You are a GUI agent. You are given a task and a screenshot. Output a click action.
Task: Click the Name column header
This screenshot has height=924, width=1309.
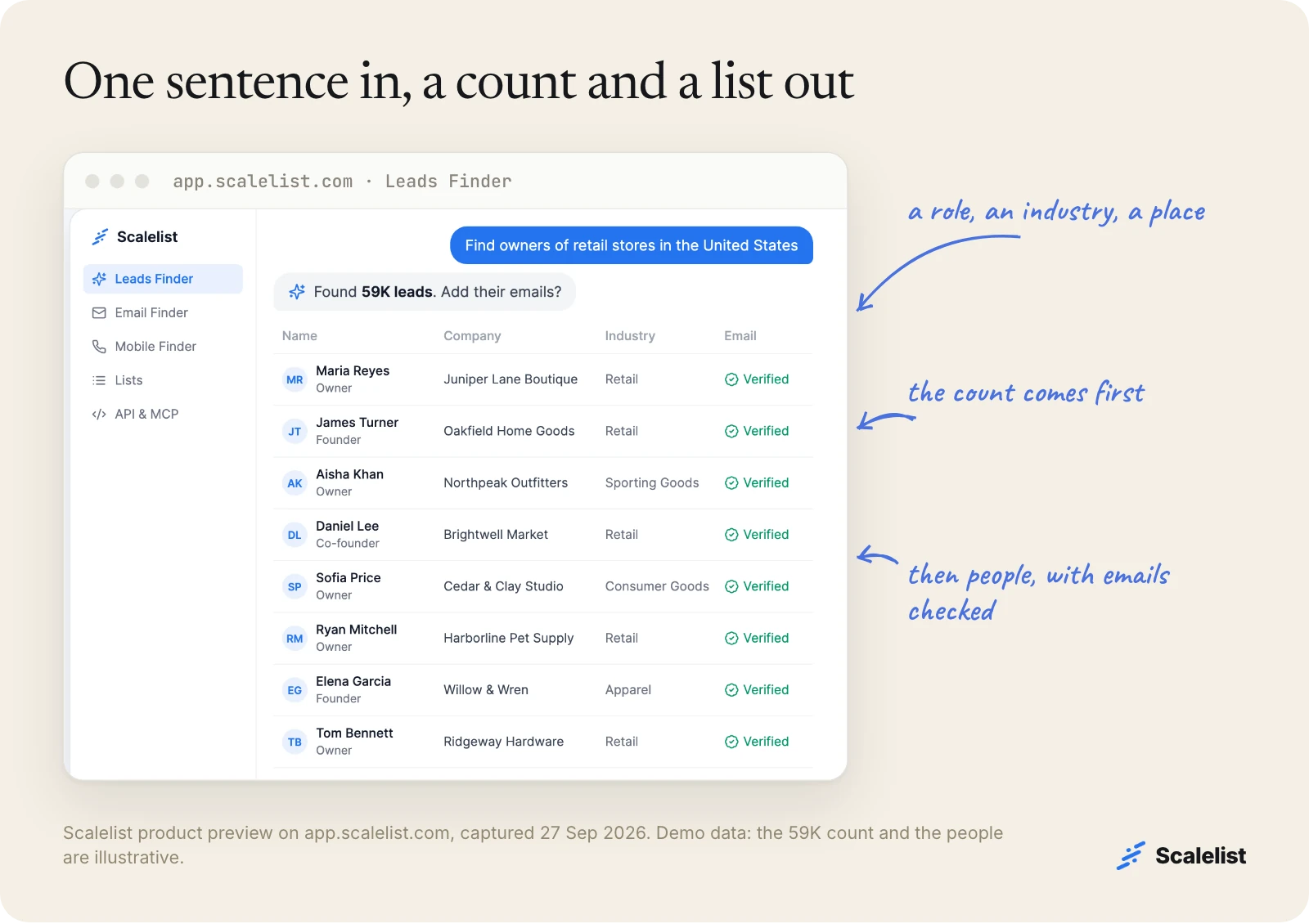[299, 336]
